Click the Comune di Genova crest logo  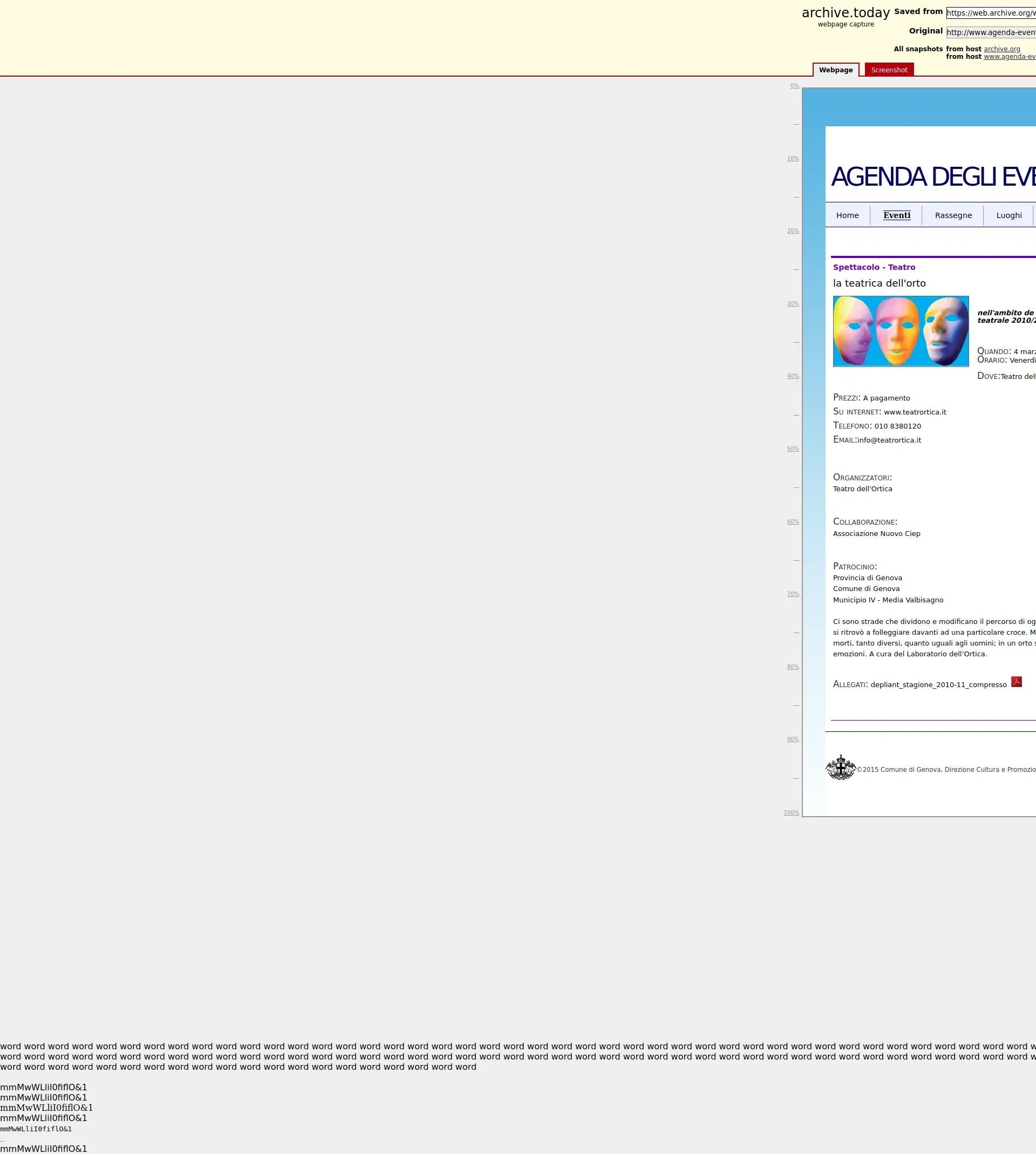[841, 768]
